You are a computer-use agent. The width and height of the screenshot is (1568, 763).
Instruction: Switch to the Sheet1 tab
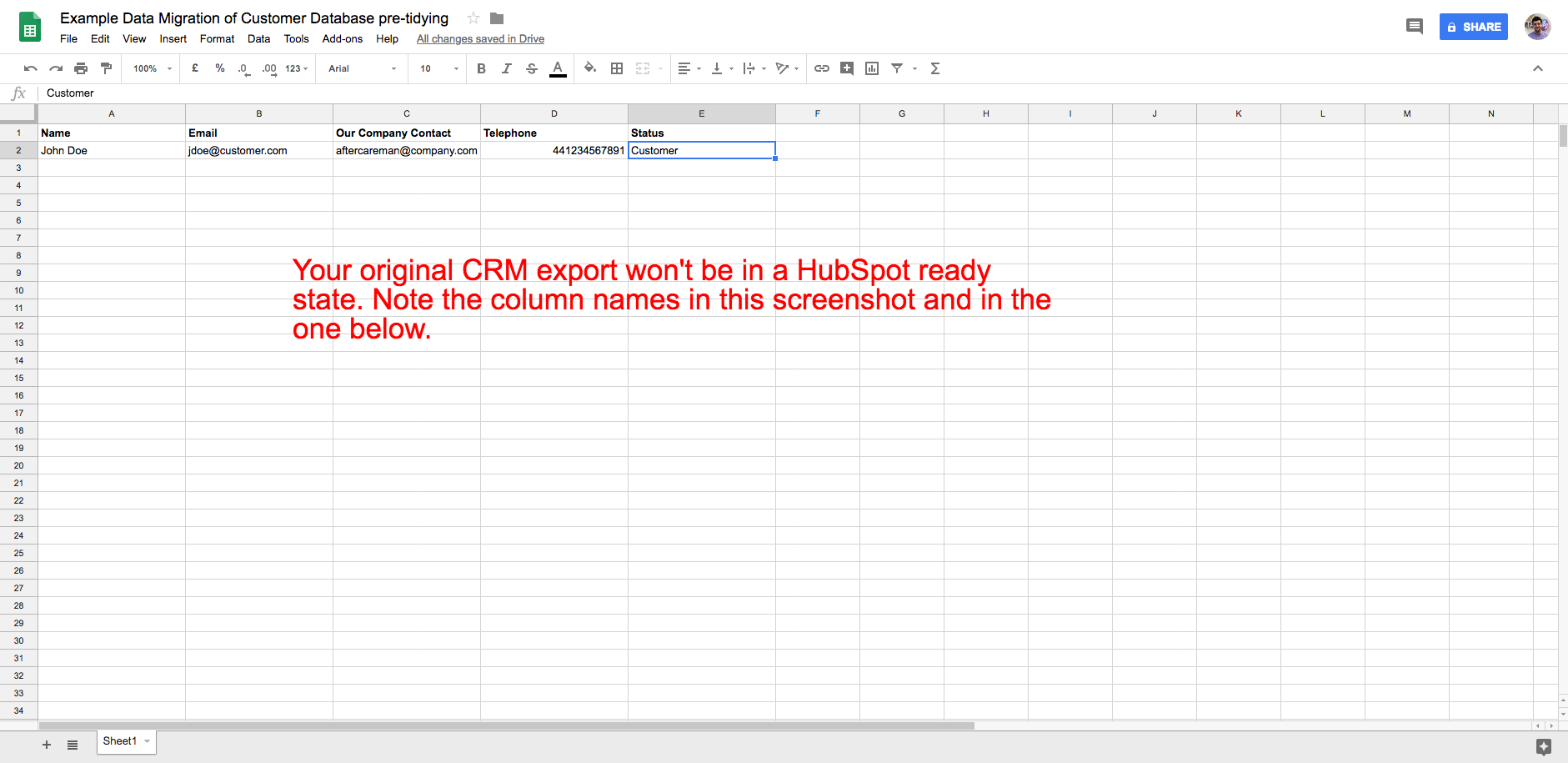coord(120,740)
